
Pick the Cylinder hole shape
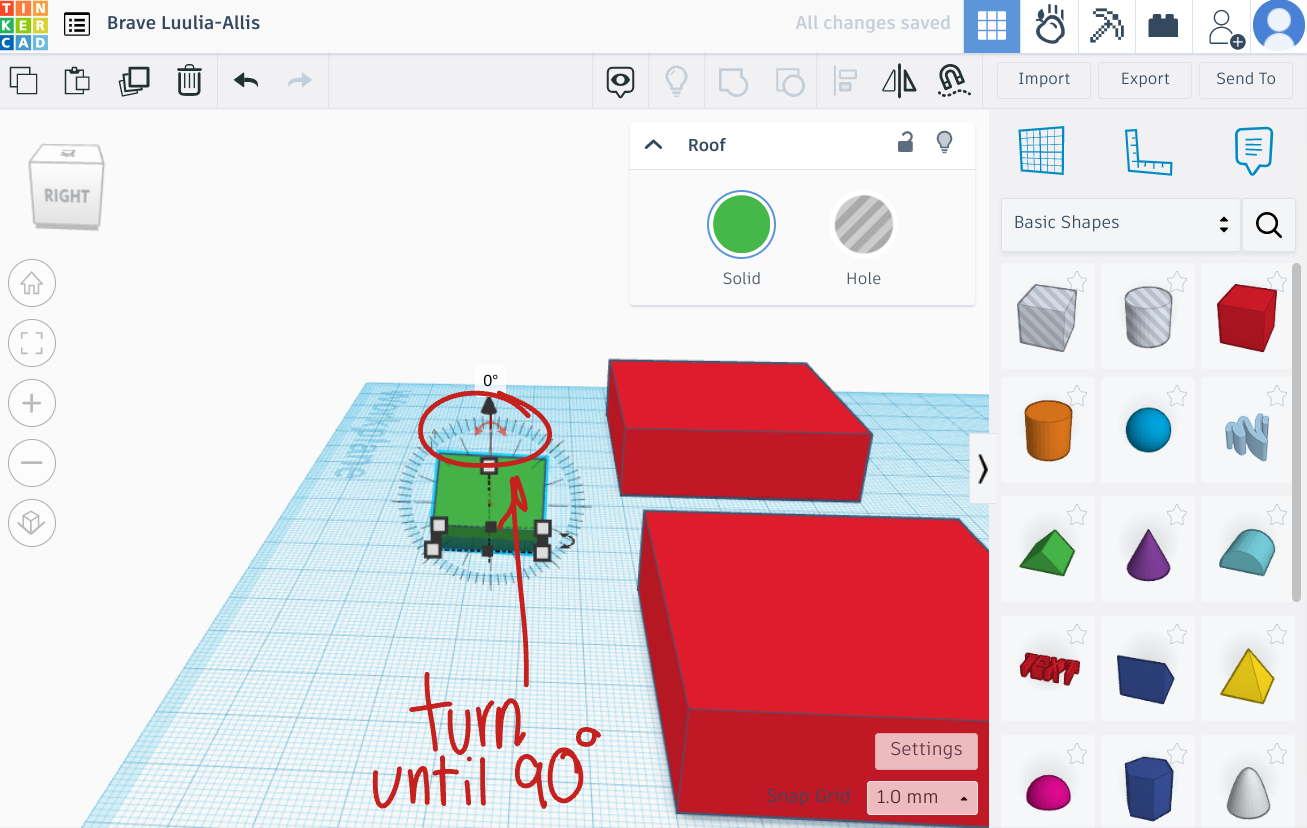pyautogui.click(x=1148, y=318)
